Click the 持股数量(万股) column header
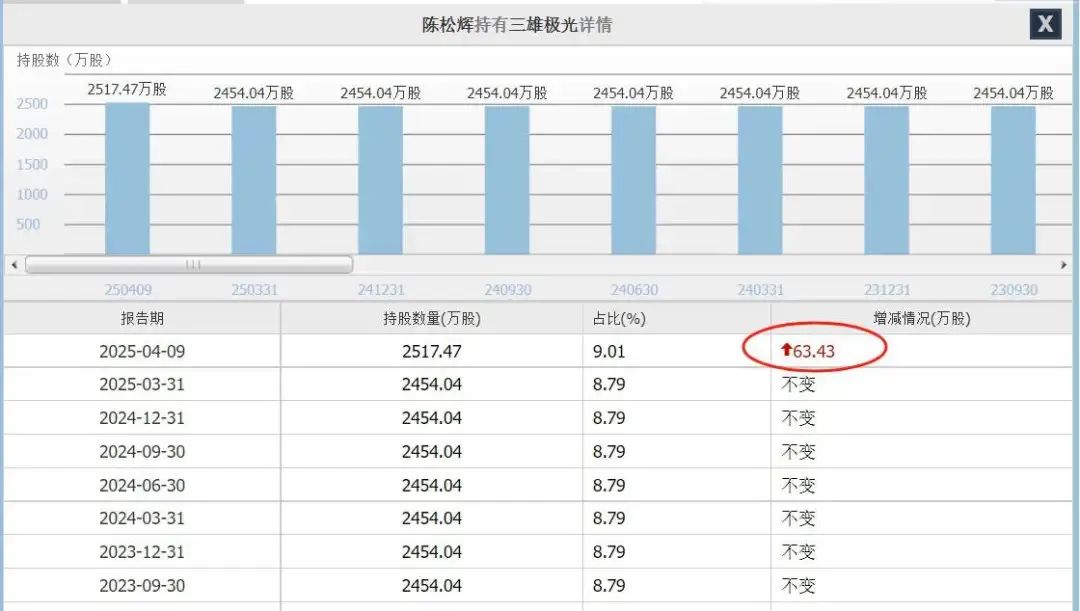The height and width of the screenshot is (611, 1080). pyautogui.click(x=432, y=318)
